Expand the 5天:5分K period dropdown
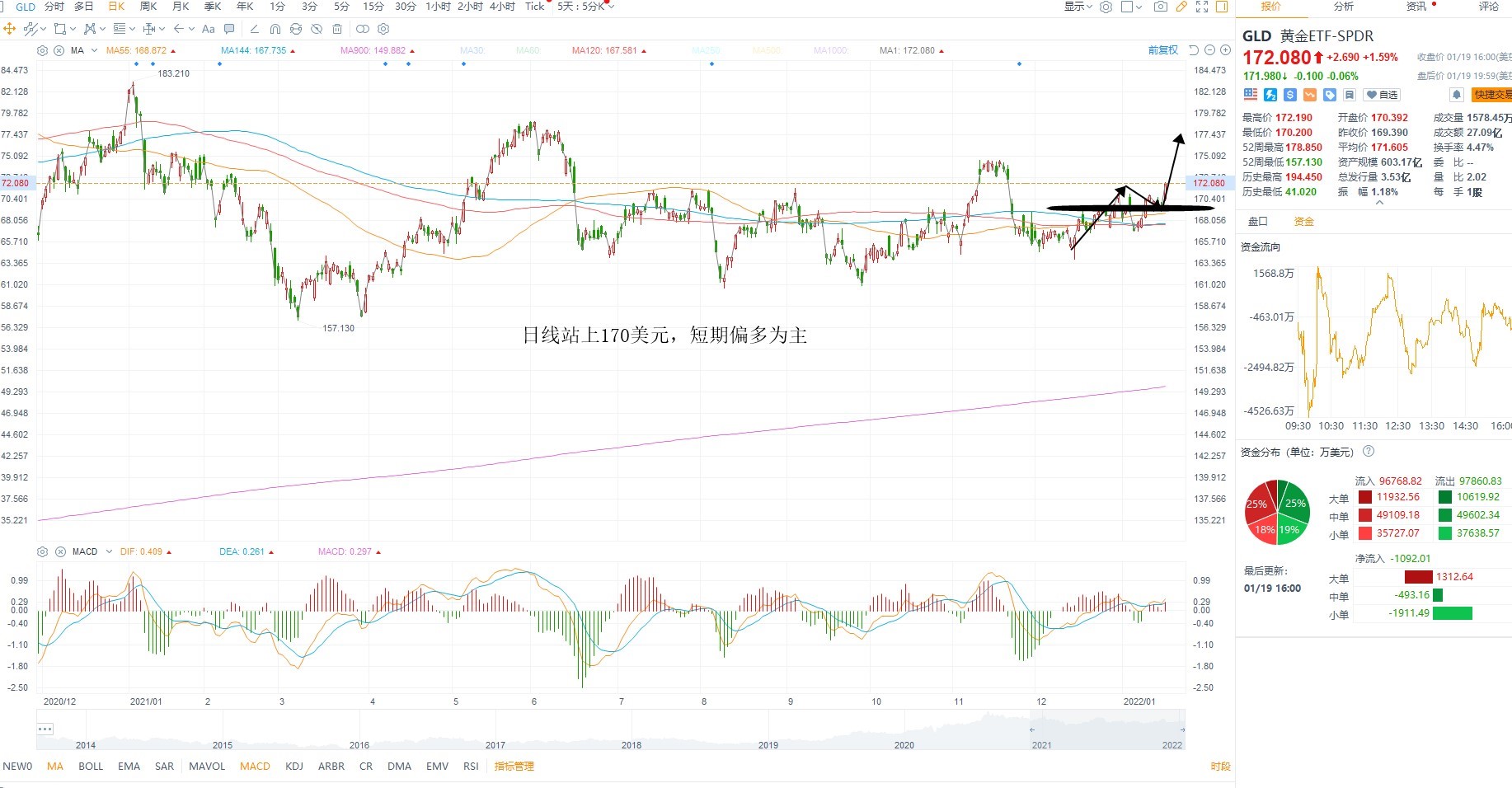 click(x=585, y=7)
